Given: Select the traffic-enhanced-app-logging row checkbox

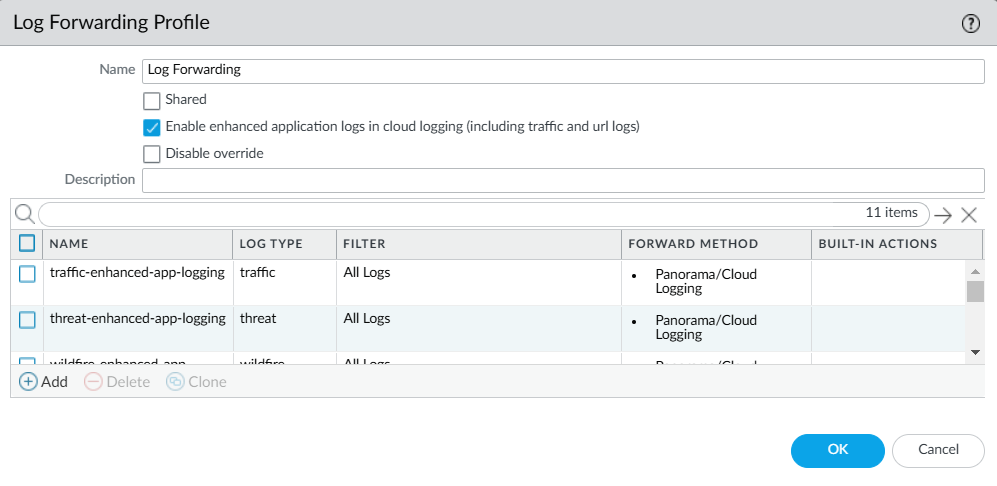Looking at the screenshot, I should click(x=27, y=273).
